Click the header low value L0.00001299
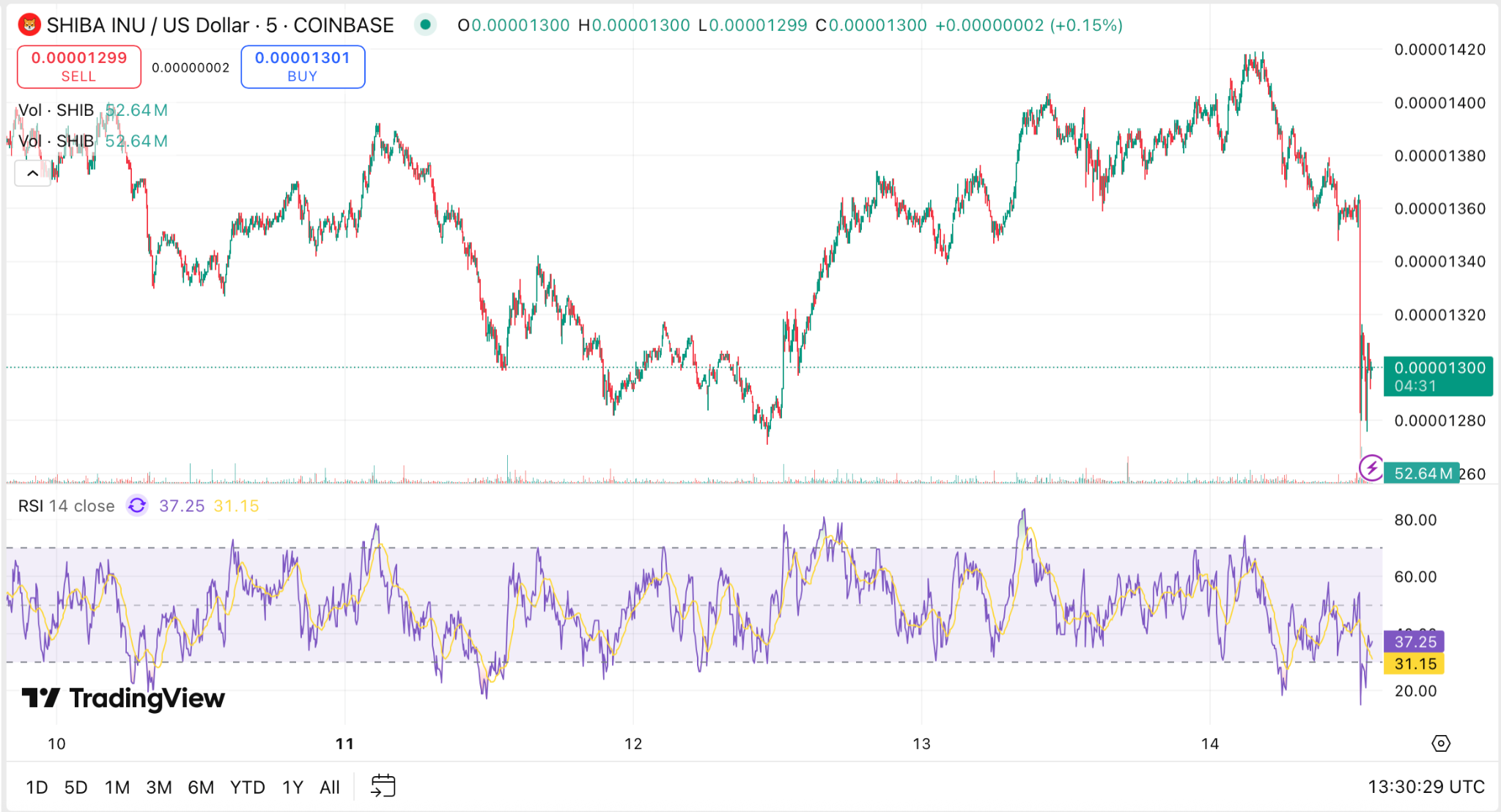The width and height of the screenshot is (1501, 812). [x=753, y=25]
